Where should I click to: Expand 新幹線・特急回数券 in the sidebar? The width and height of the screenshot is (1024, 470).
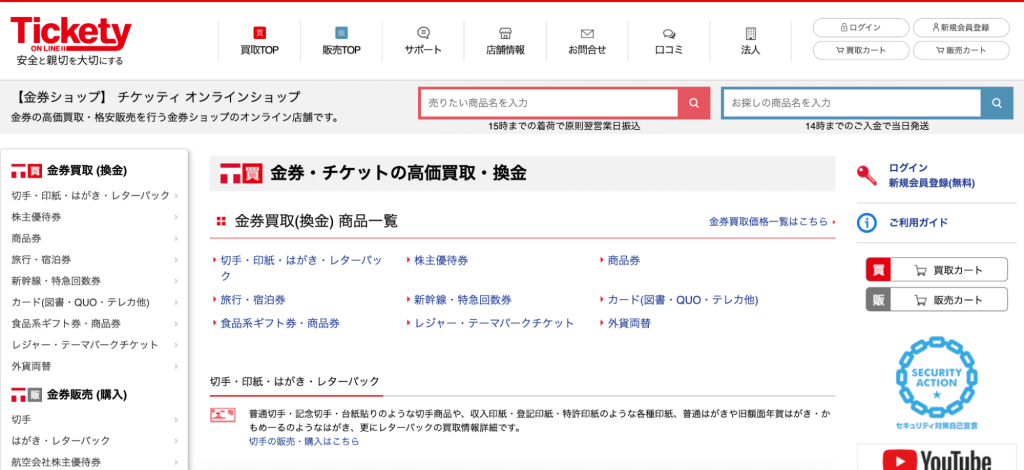click(x=95, y=281)
